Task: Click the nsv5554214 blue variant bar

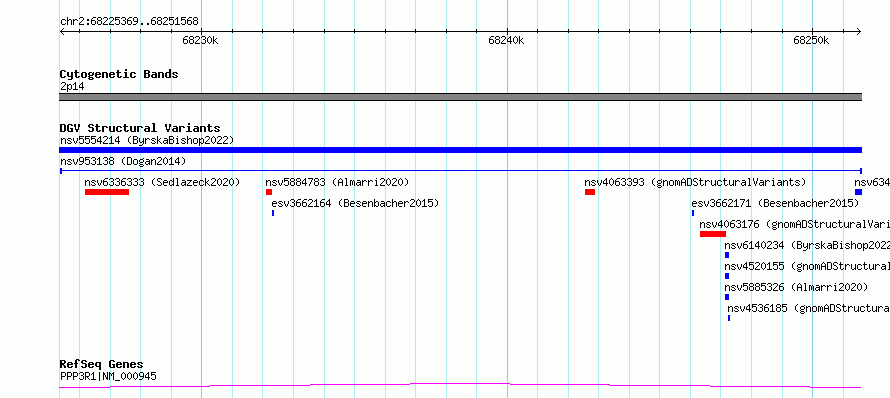Action: click(x=460, y=150)
